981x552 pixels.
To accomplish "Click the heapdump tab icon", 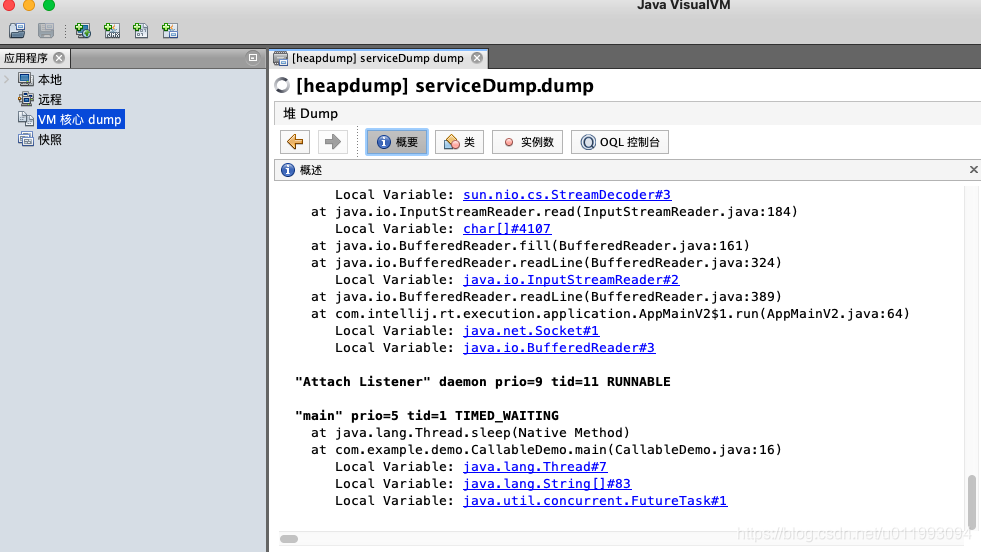I will 280,58.
